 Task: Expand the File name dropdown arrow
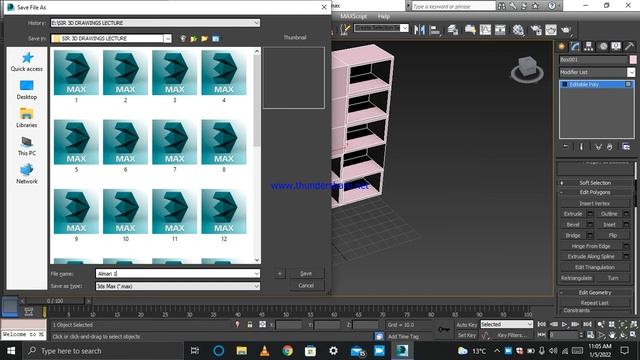(256, 273)
